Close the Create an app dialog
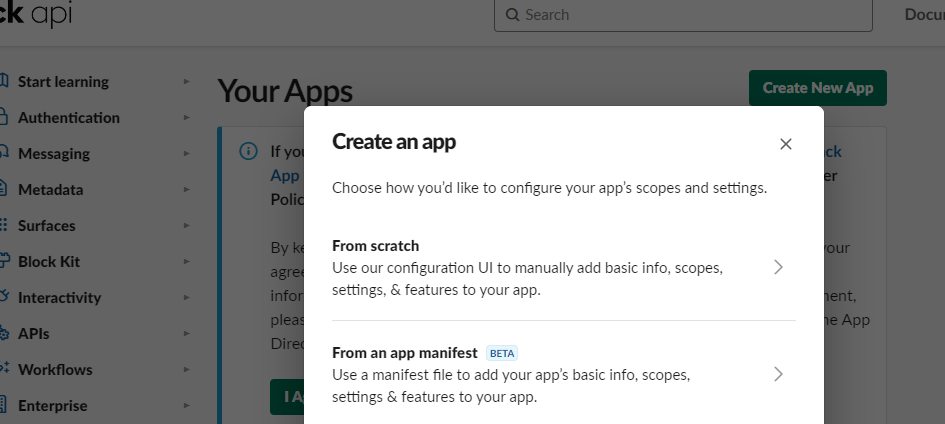Screen dimensions: 945x424 point(785,144)
